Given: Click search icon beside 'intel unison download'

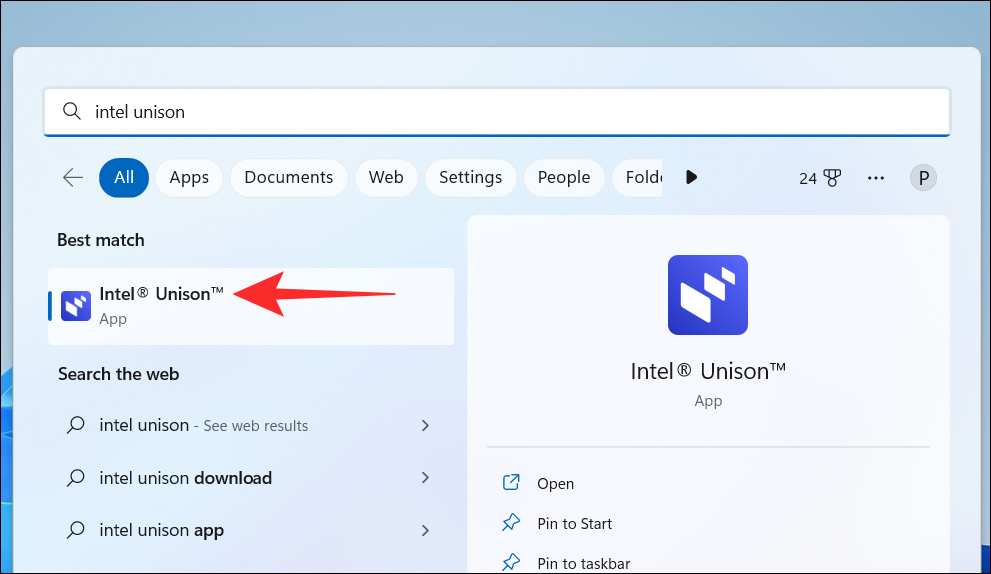Looking at the screenshot, I should [x=76, y=478].
